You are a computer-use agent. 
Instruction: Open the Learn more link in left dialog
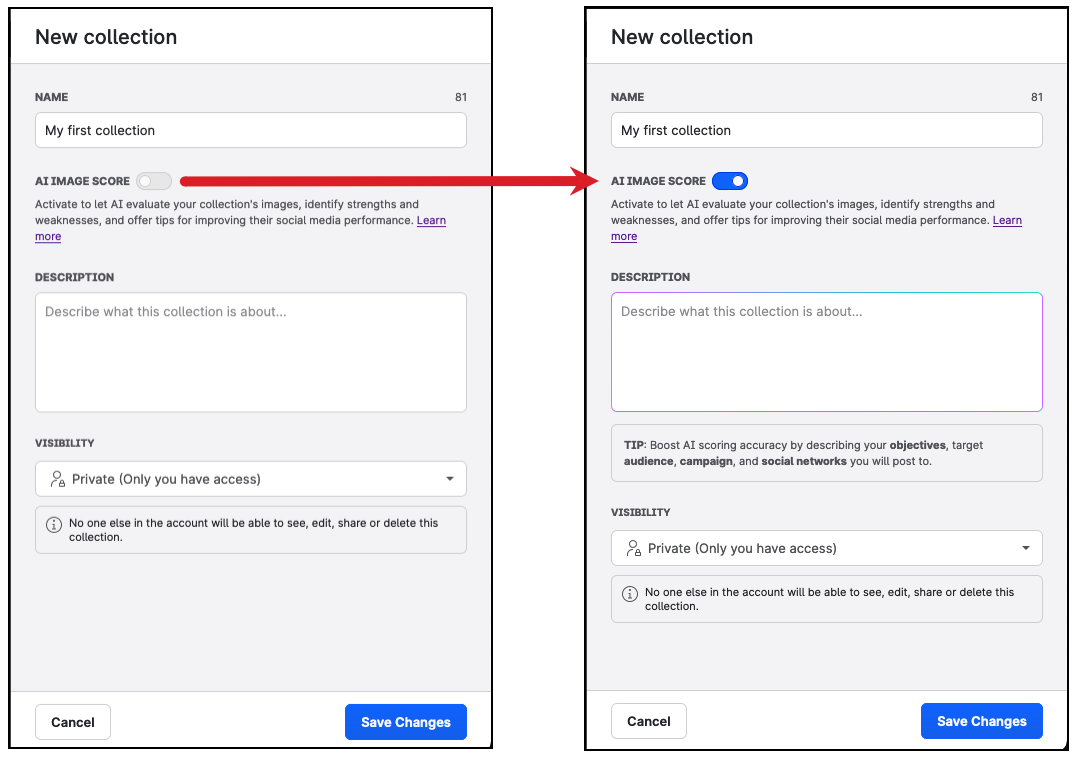point(431,220)
